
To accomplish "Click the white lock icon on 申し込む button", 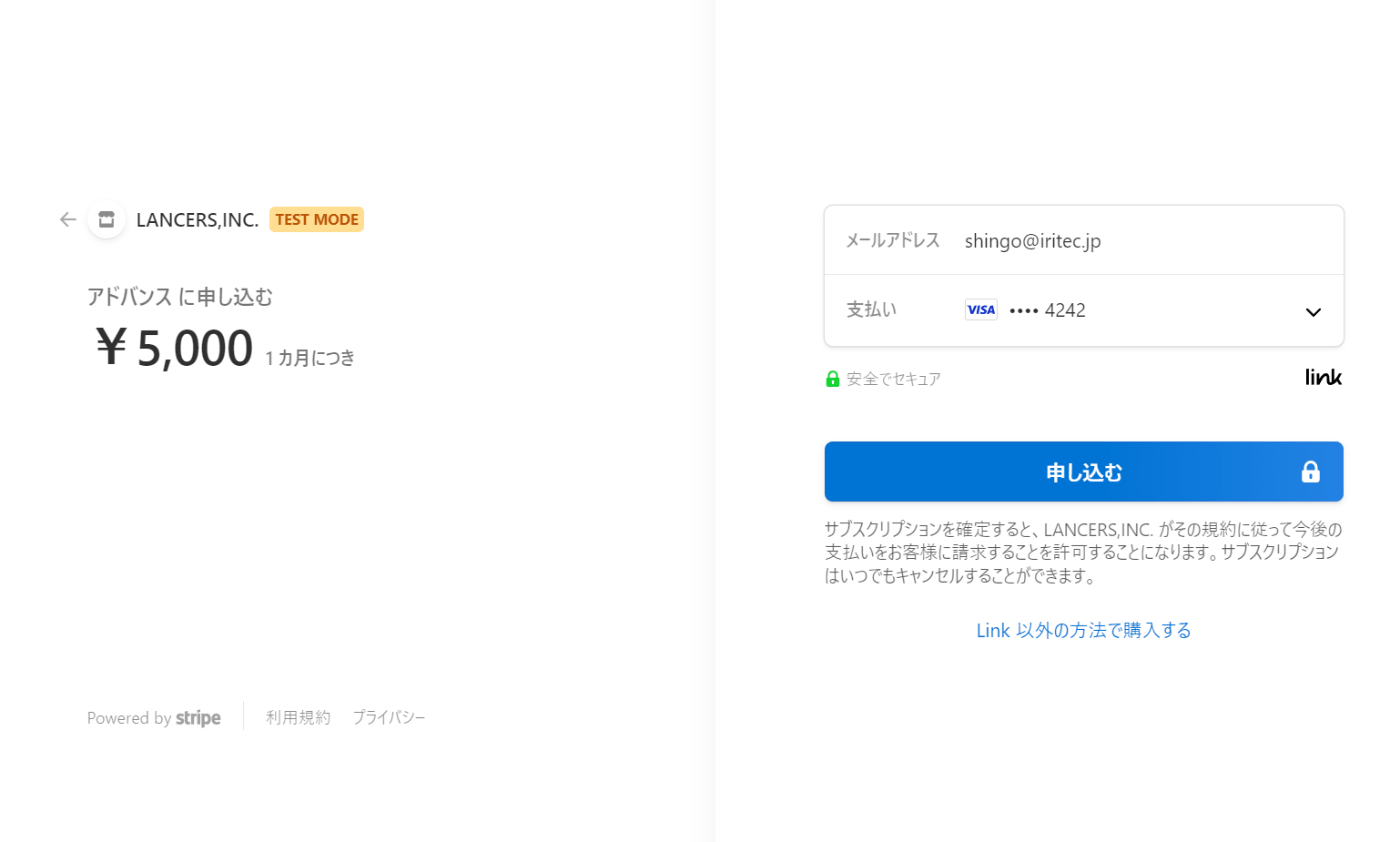I will tap(1310, 472).
